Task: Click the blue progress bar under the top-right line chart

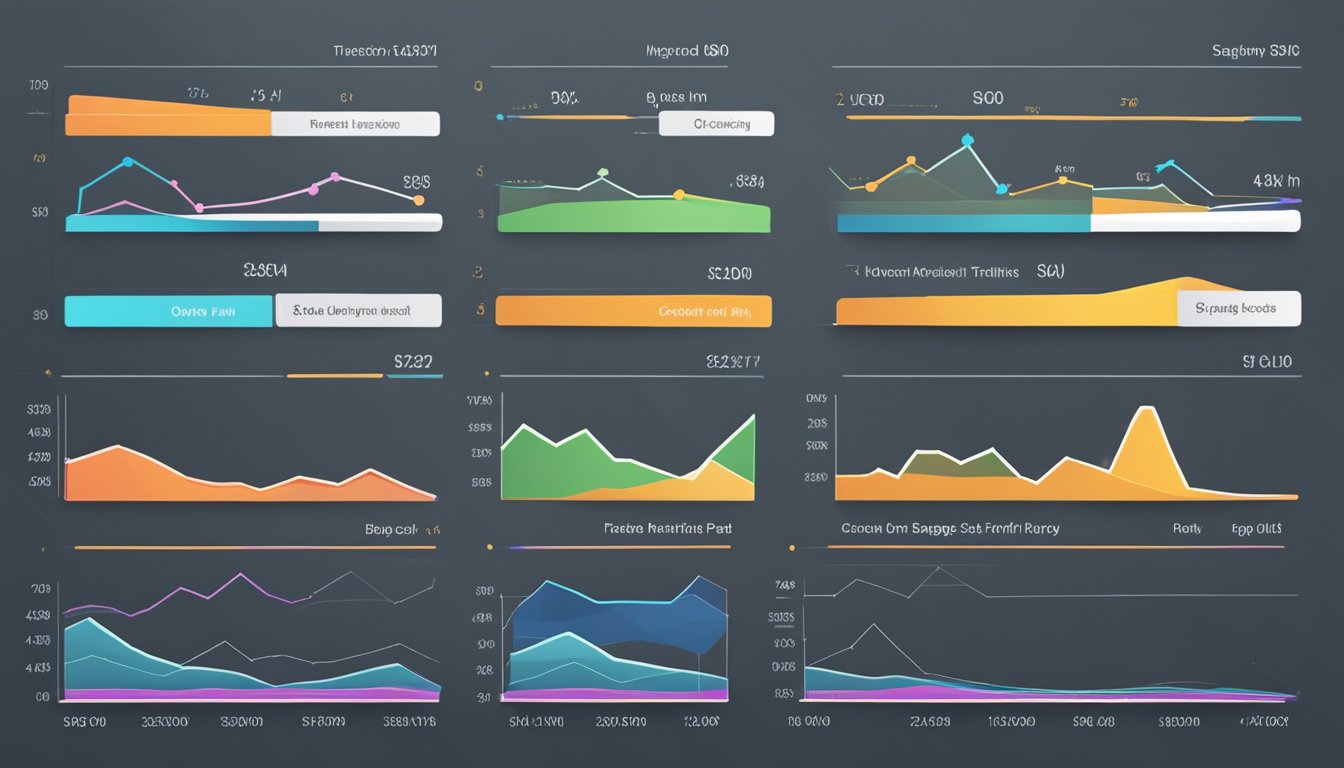Action: click(x=963, y=223)
